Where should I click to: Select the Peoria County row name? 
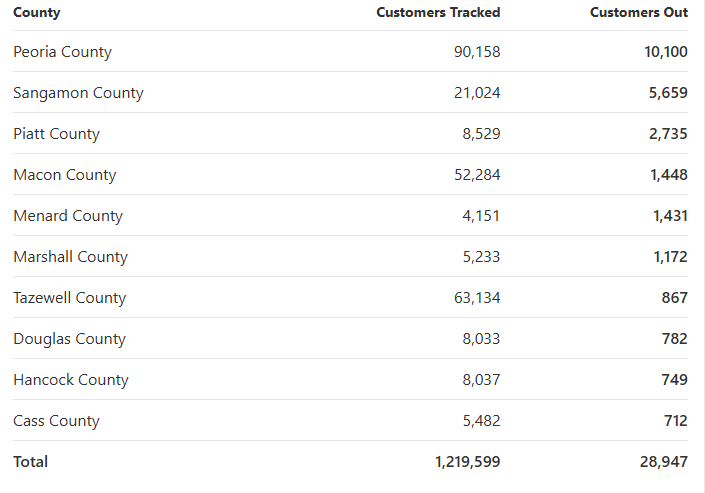point(62,52)
